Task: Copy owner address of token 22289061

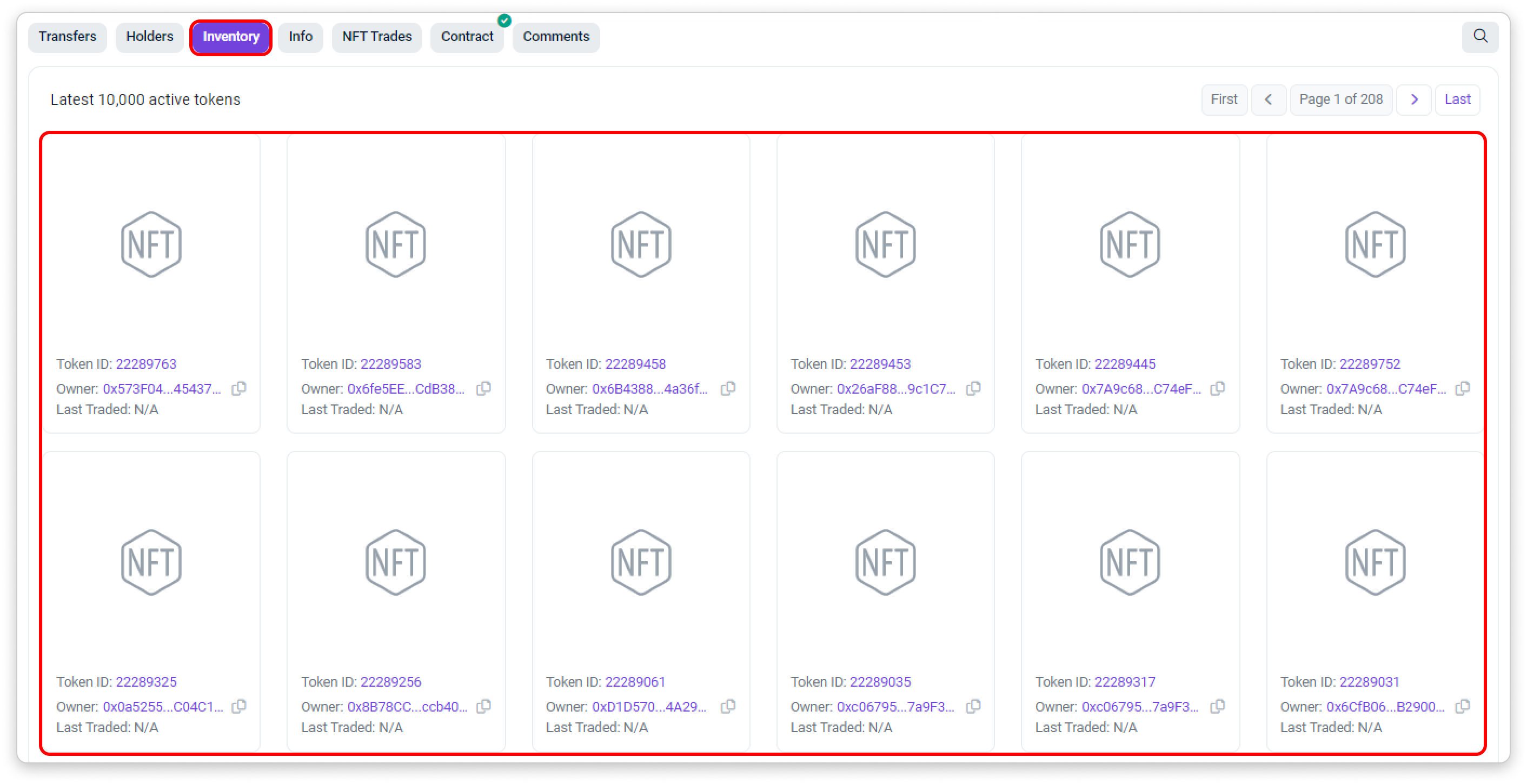Action: pos(728,706)
